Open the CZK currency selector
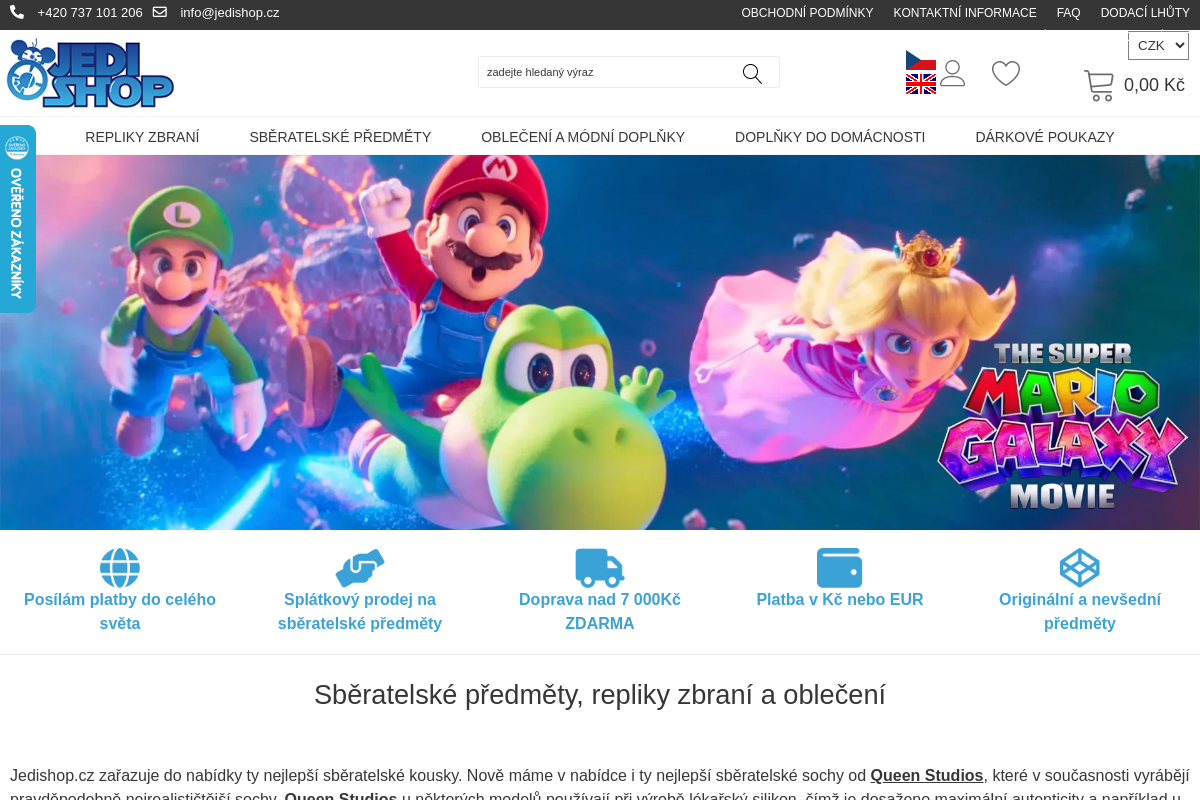The width and height of the screenshot is (1200, 800). (1158, 45)
